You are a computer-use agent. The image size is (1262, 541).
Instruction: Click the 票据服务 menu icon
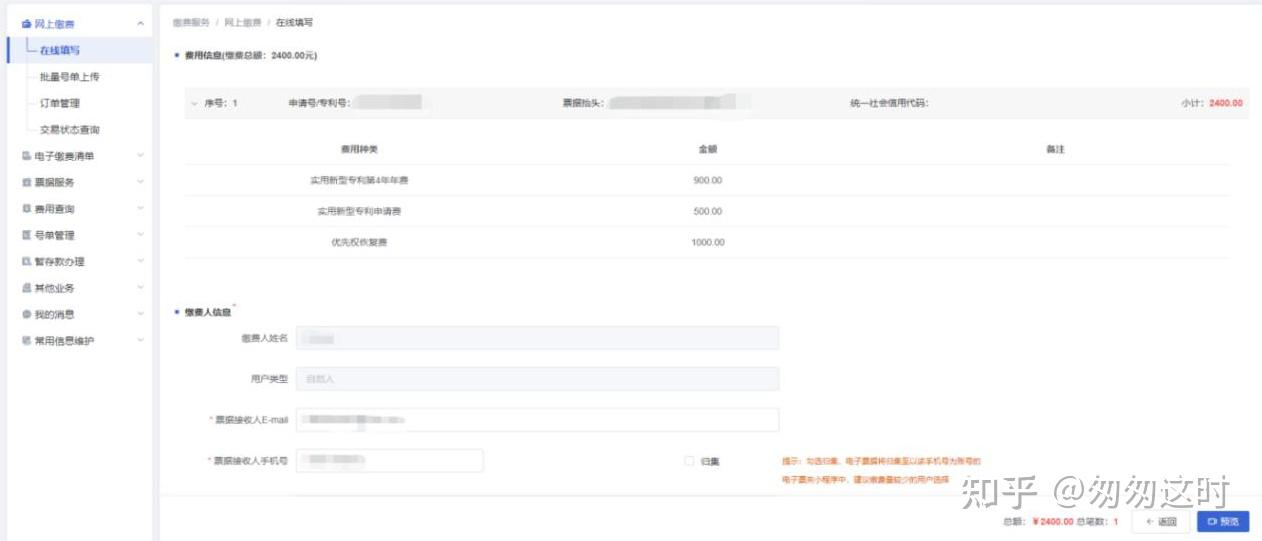tap(27, 183)
